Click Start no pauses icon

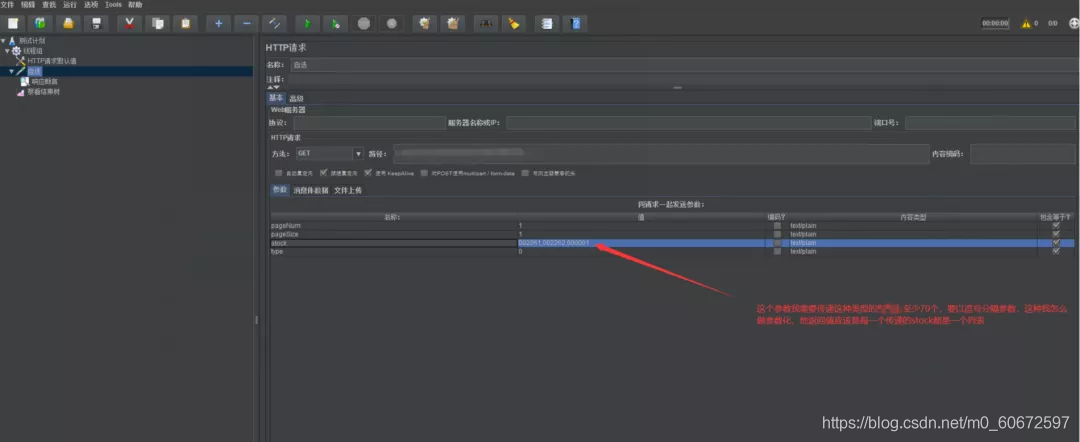(x=335, y=23)
